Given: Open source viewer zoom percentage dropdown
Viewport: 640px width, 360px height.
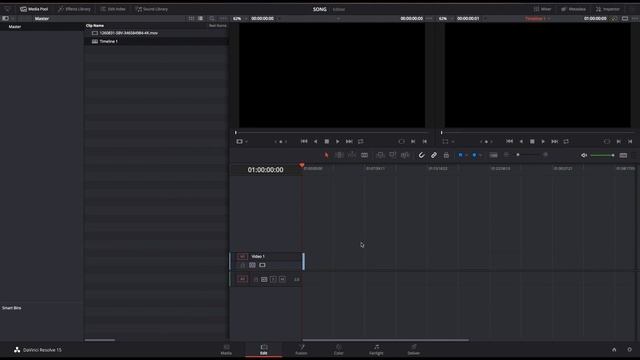Looking at the screenshot, I should [x=240, y=18].
